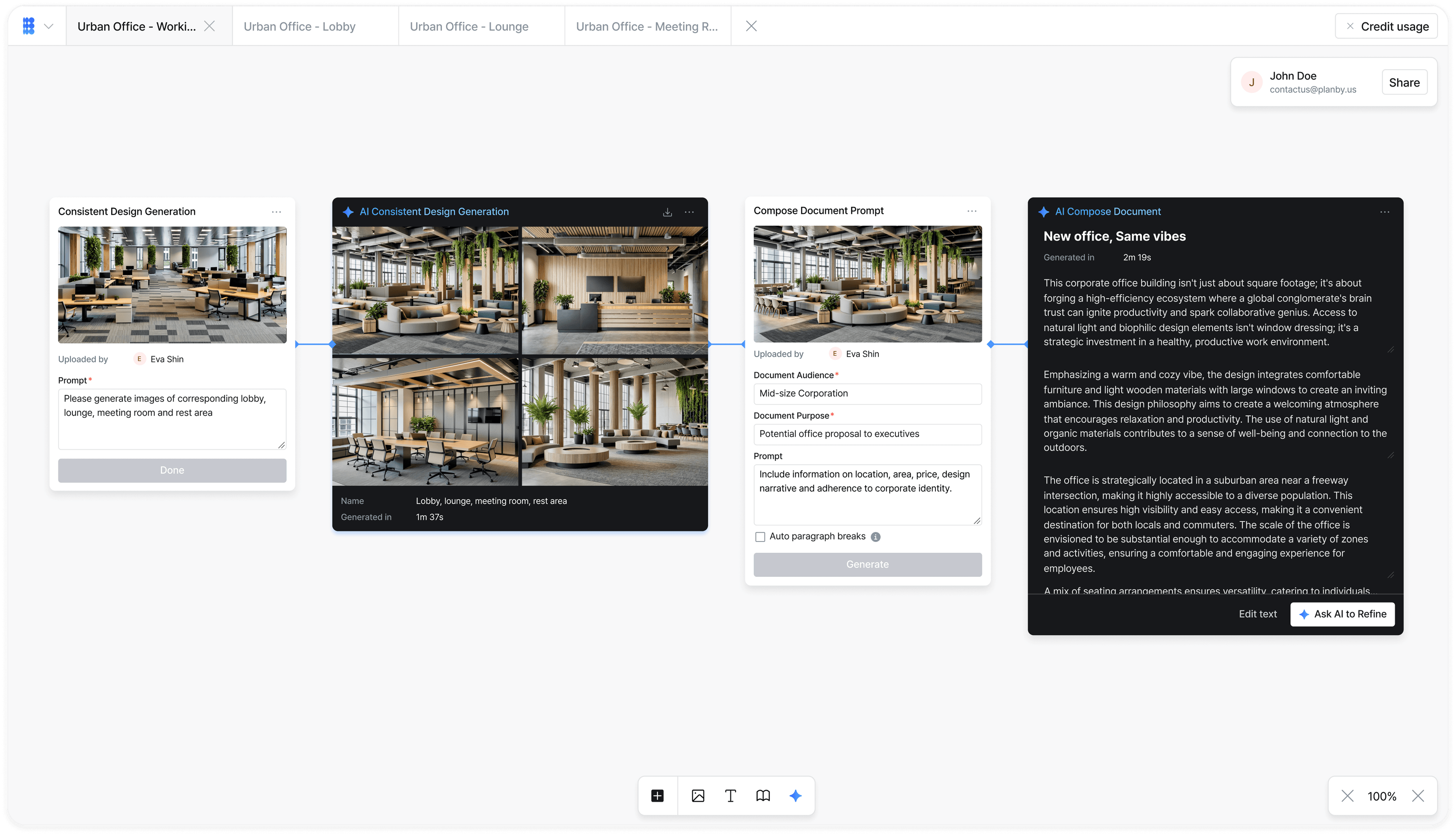The image size is (1456, 835).
Task: Click the Document Audience input field
Action: [867, 393]
